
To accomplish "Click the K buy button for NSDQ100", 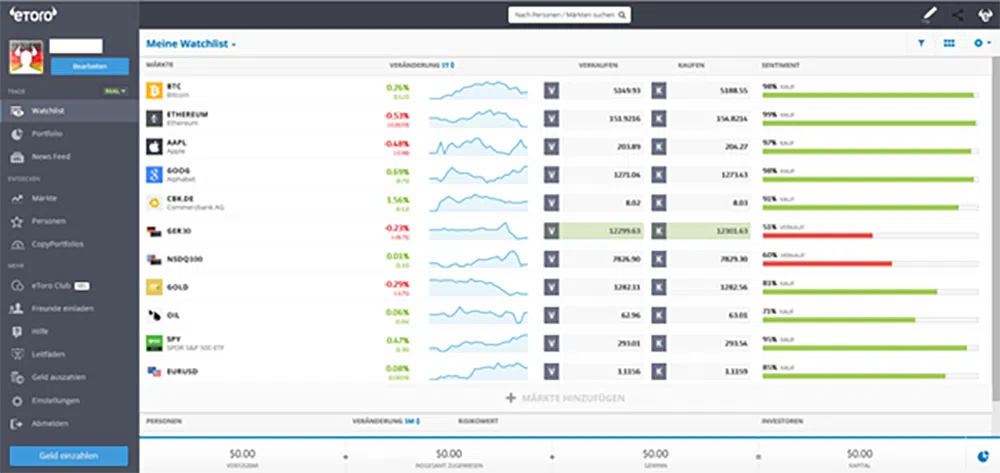I will point(659,259).
